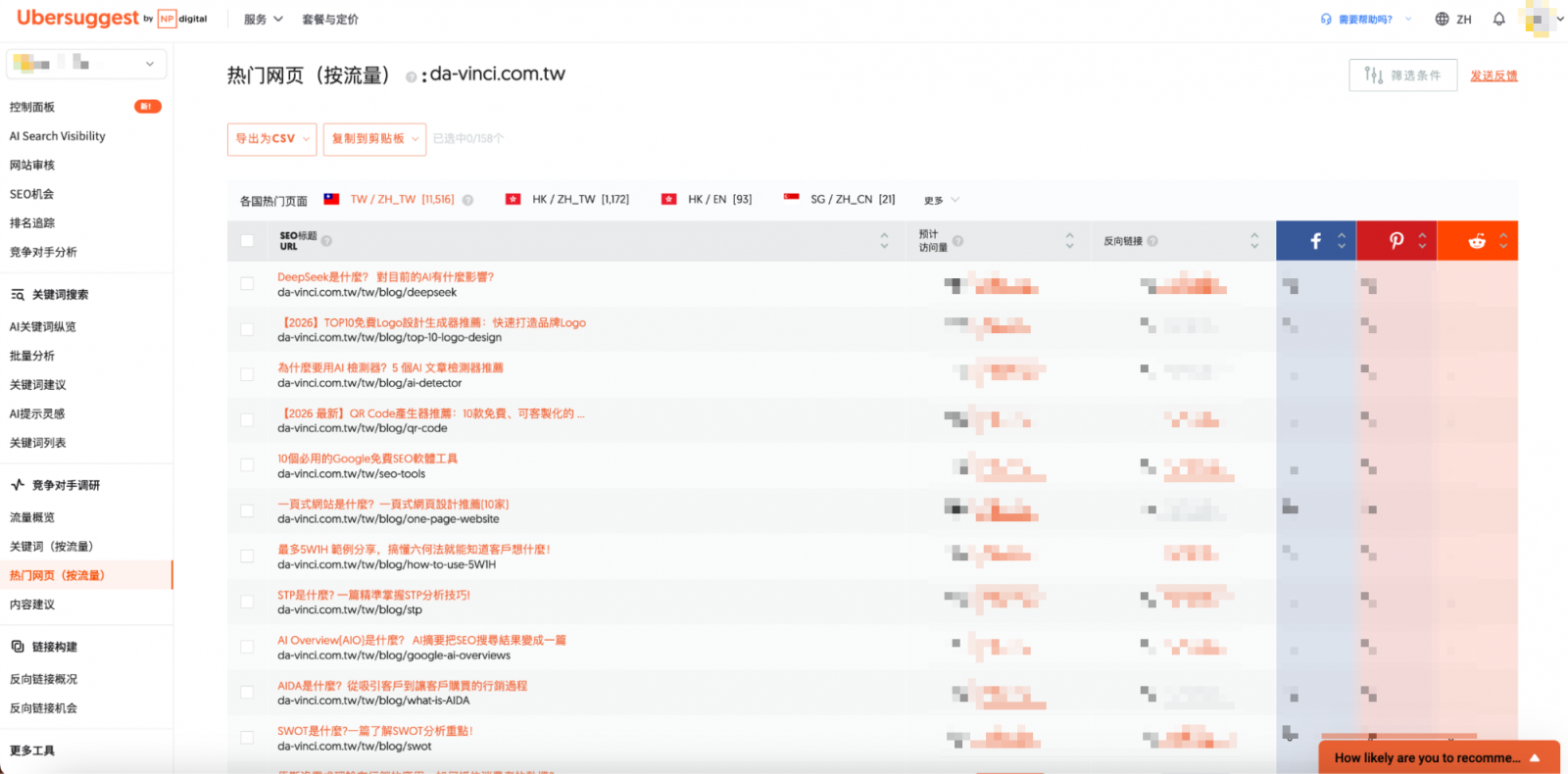Click the info icon next to 反向链接
The image size is (1568, 774).
click(x=1152, y=241)
